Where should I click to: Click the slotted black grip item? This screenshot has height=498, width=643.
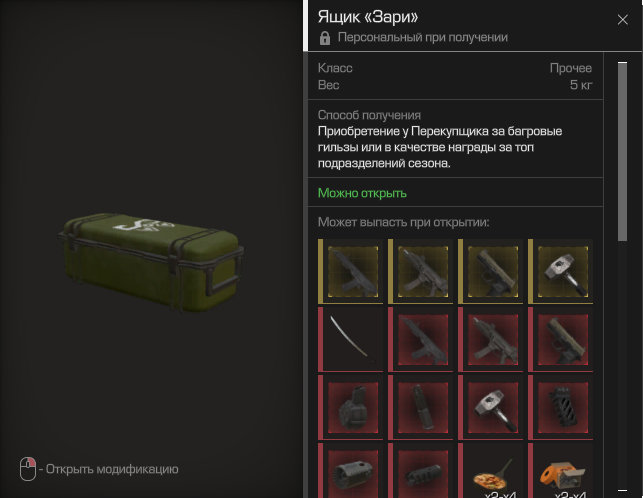[x=561, y=407]
